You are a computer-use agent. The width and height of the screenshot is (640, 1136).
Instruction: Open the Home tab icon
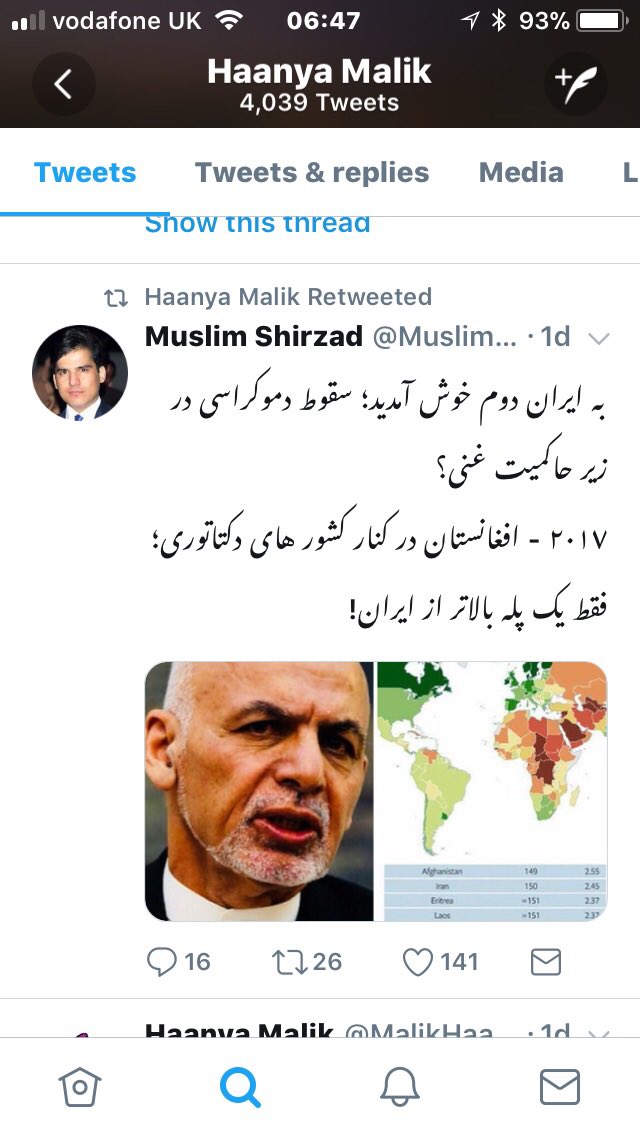[x=80, y=1087]
